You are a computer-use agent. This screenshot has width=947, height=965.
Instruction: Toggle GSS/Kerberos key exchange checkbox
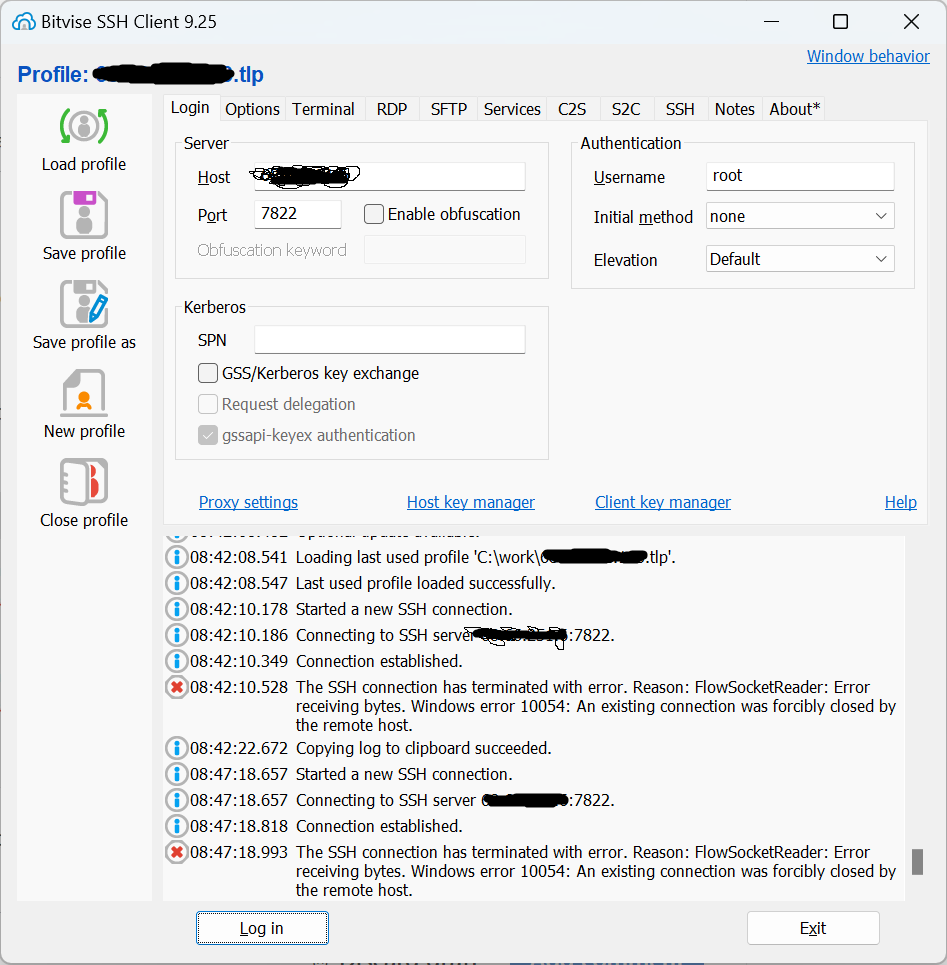[x=207, y=373]
